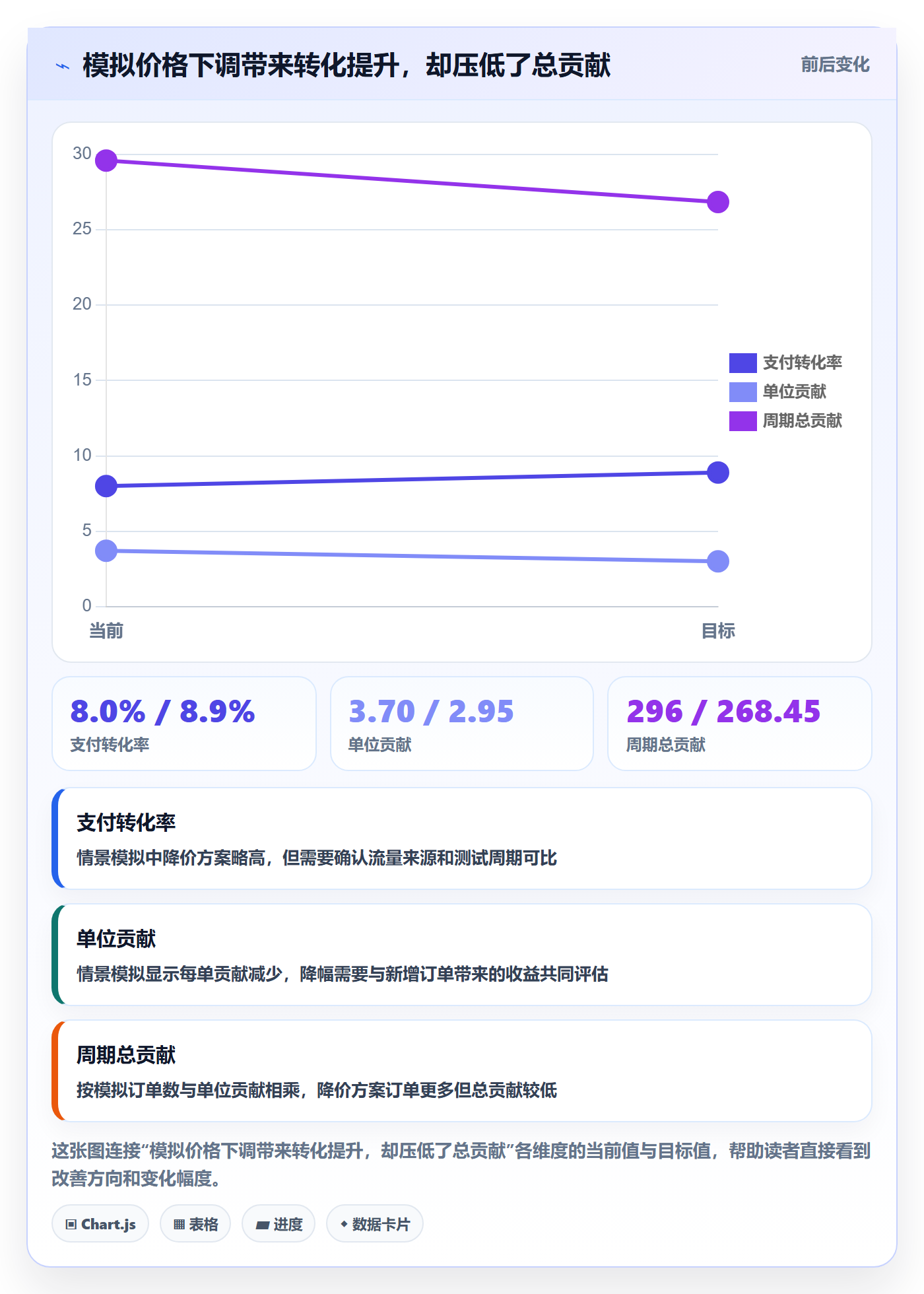Click the 296 / 268.45 metric value

[x=723, y=712]
